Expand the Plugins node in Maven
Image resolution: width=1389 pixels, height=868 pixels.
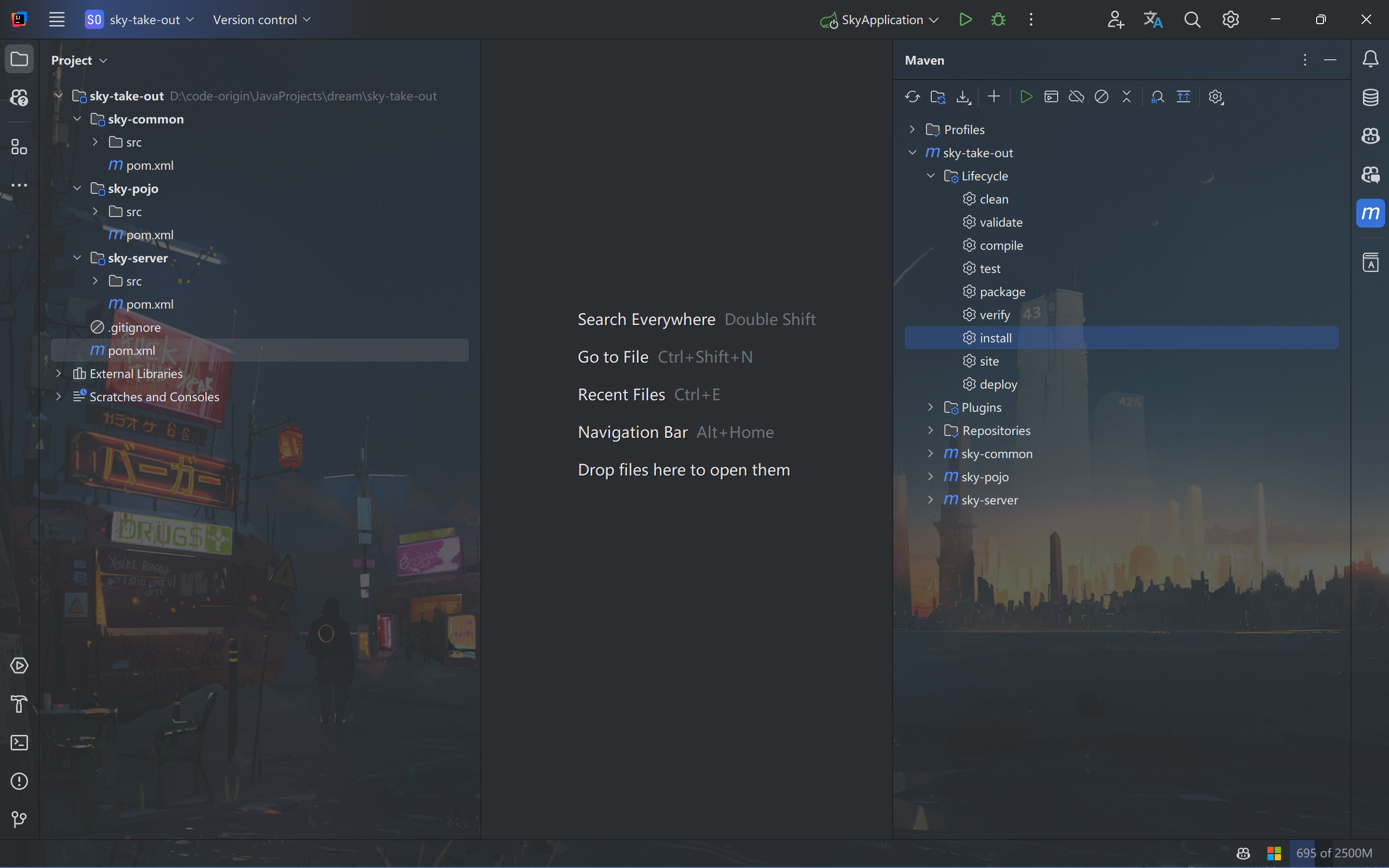[930, 407]
